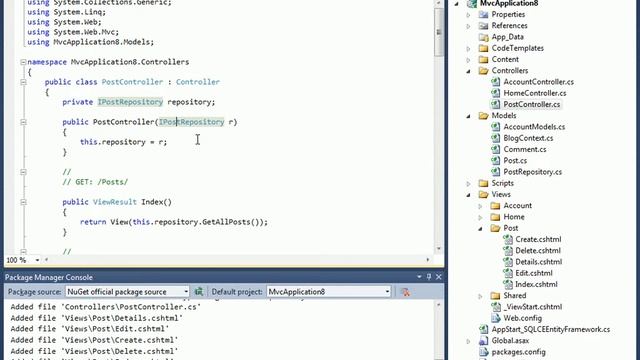Expand the Properties node

(469, 15)
